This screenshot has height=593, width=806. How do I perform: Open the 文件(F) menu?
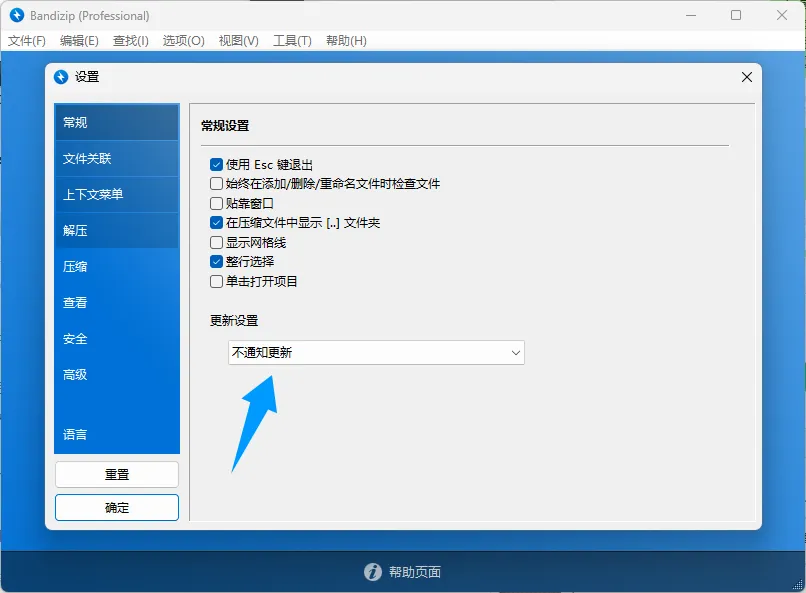point(27,41)
